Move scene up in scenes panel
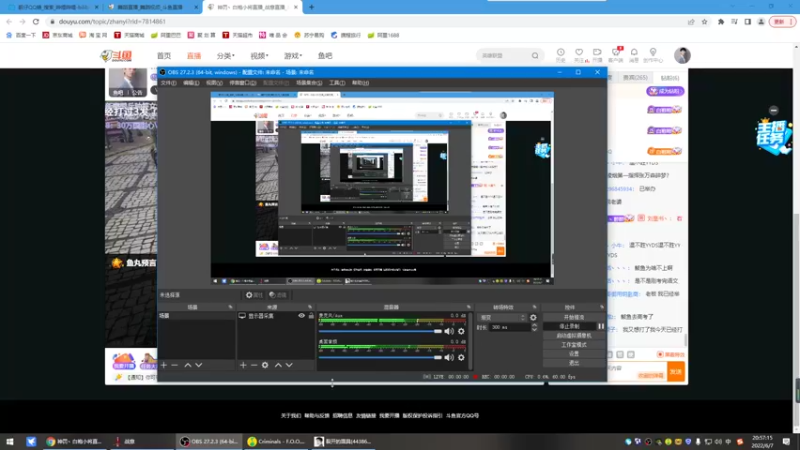Screen dimensions: 800x450 (187, 365)
